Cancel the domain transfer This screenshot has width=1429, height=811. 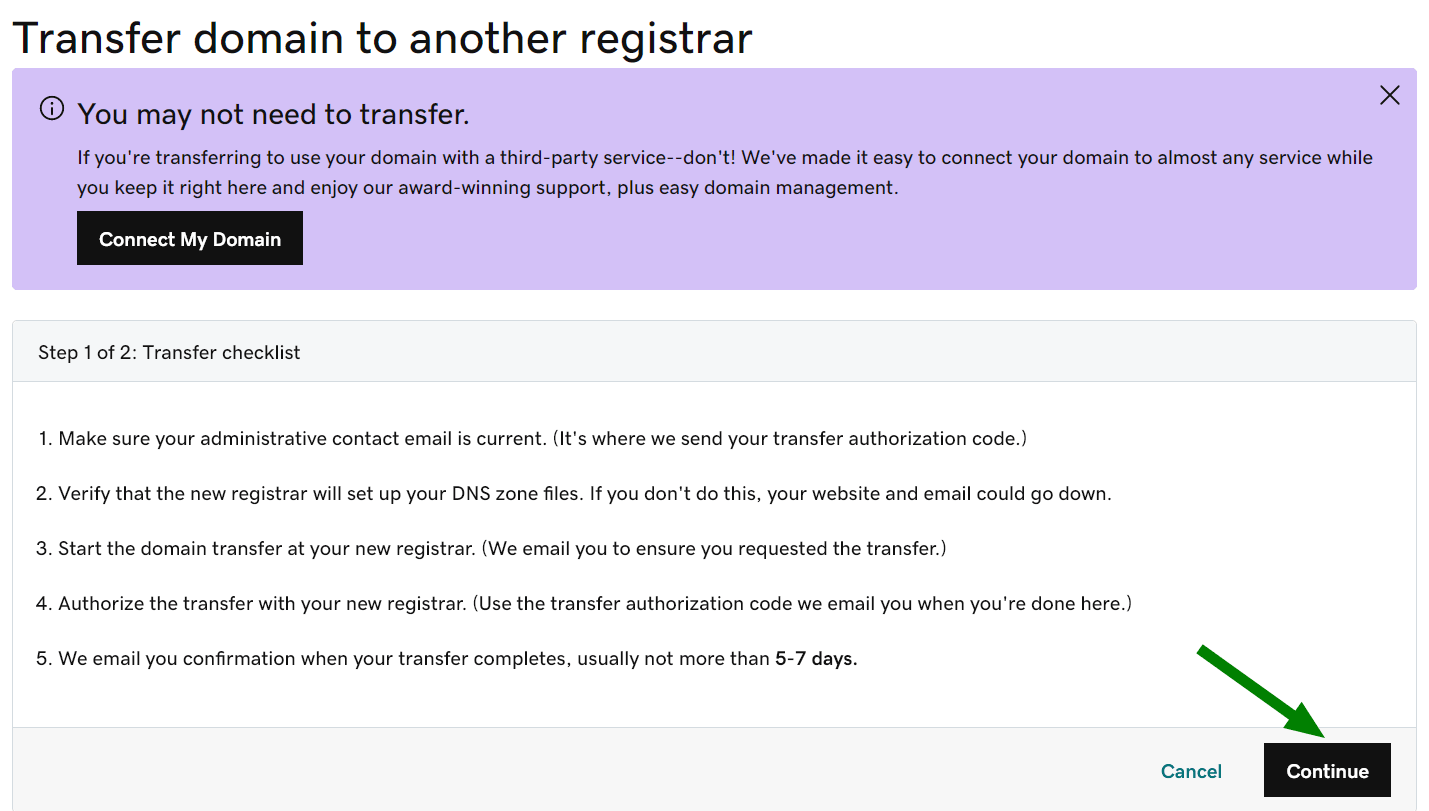click(1191, 771)
